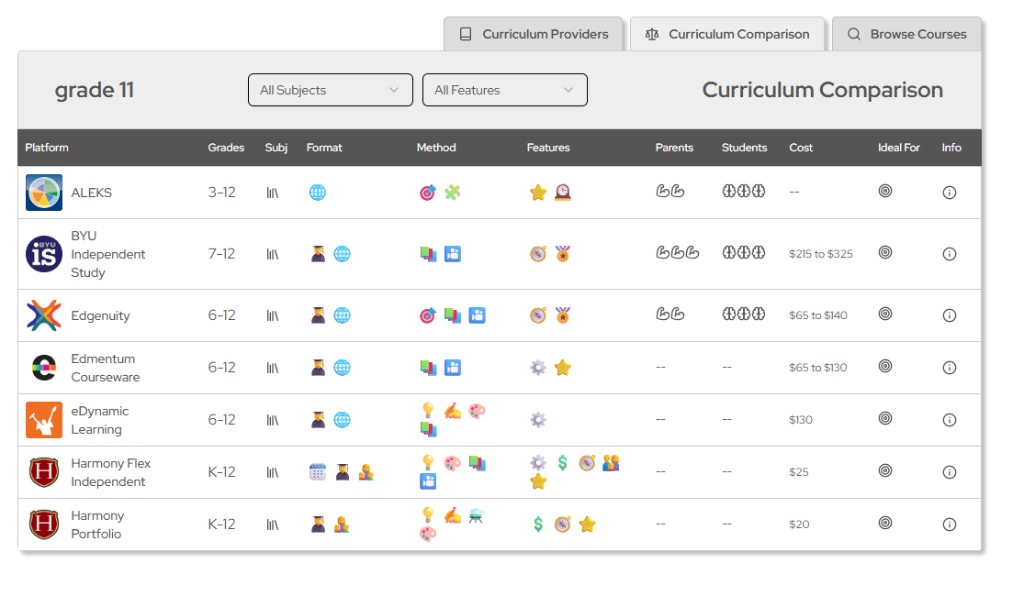The image size is (1024, 596).
Task: Open info for Harmony Flex Independent
Action: click(950, 472)
